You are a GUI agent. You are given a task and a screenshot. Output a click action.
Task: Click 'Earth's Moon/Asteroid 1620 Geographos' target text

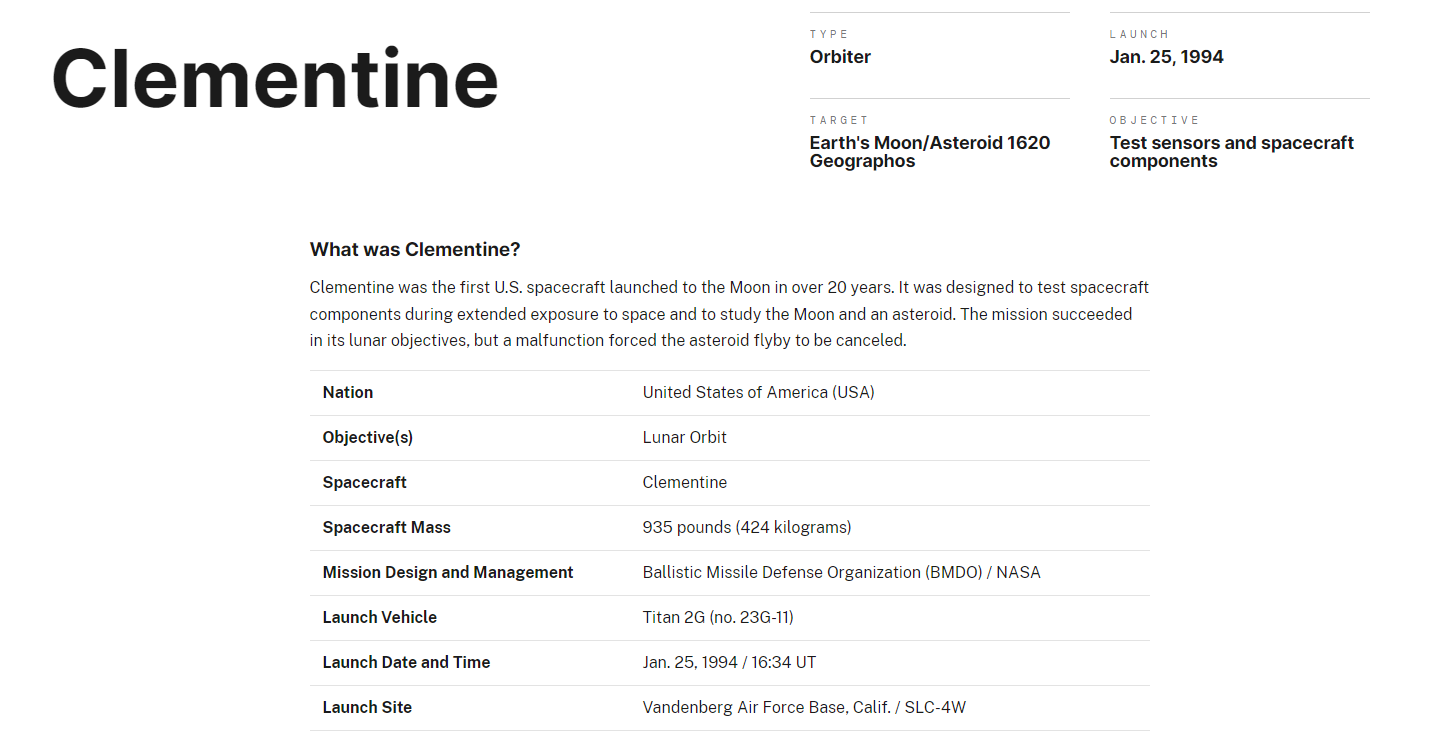pyautogui.click(x=930, y=152)
